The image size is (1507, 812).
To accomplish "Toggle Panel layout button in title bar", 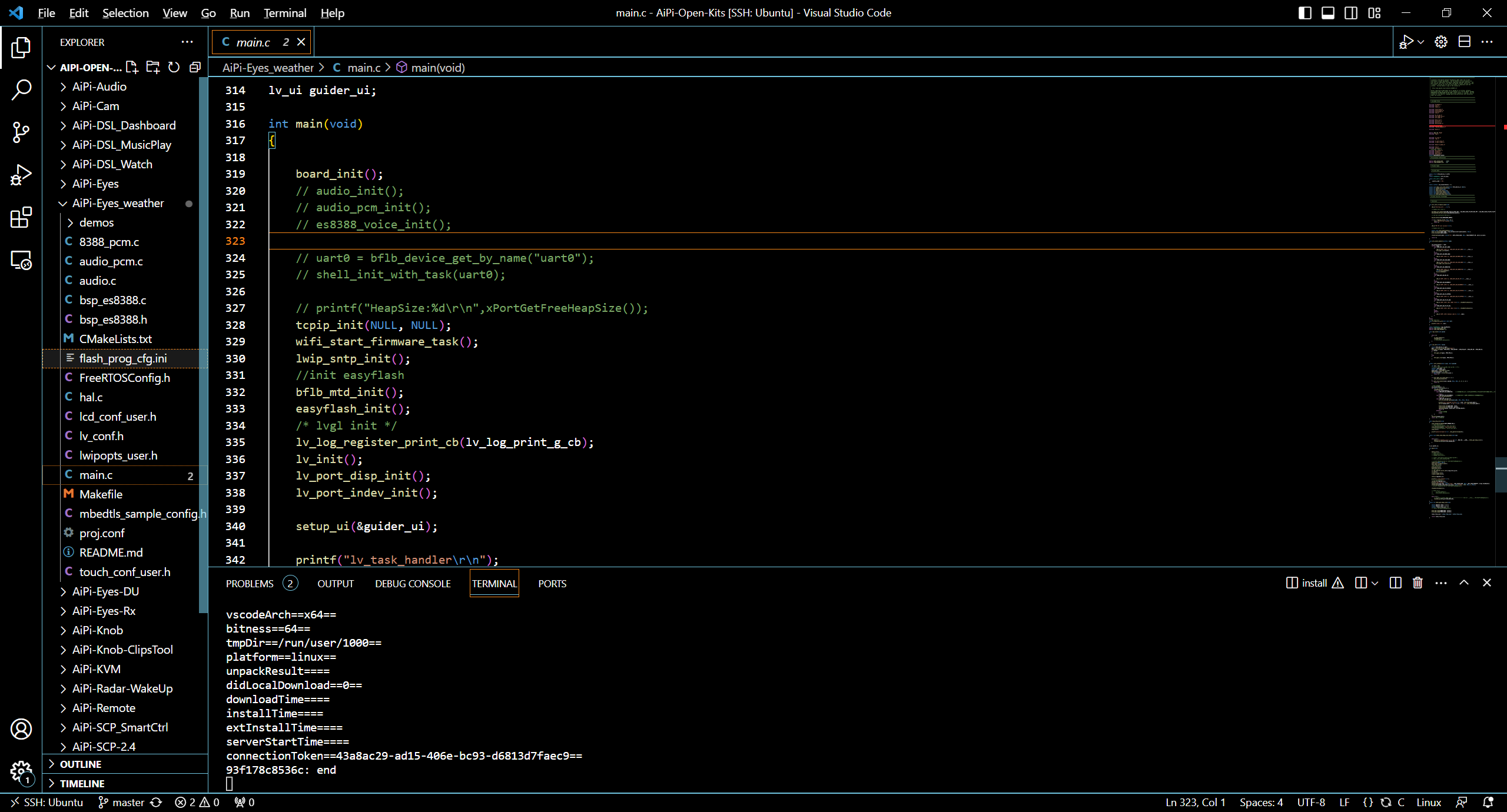I will point(1328,13).
